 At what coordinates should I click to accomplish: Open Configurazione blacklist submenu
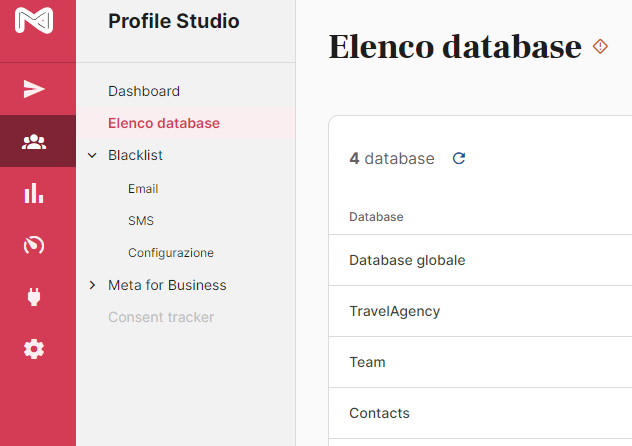pyautogui.click(x=171, y=253)
